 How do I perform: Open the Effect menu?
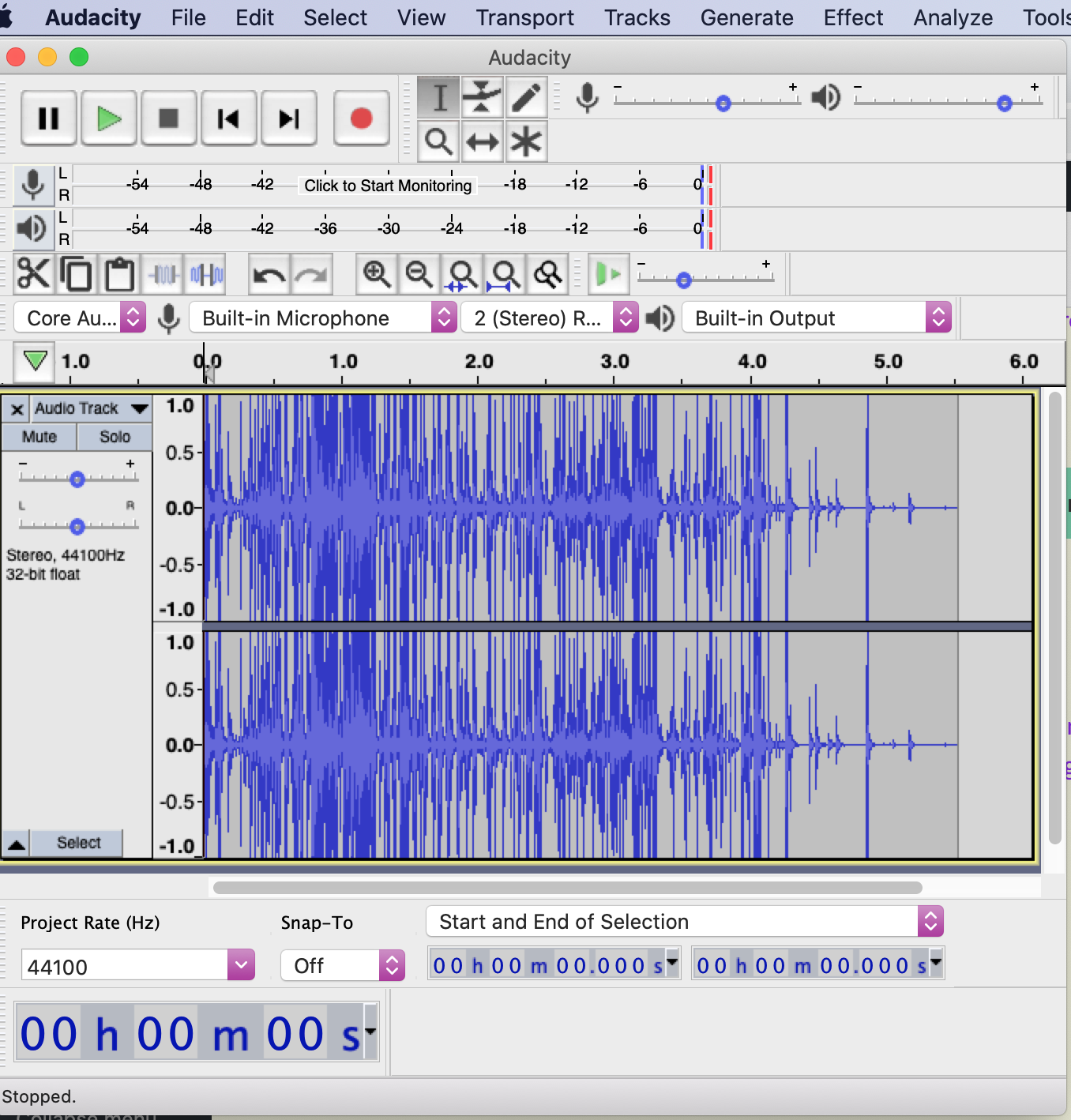pos(854,17)
